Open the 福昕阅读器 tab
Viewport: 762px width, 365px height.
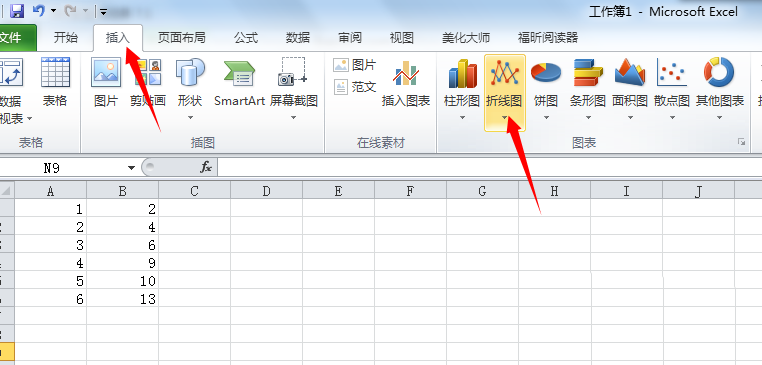coord(548,38)
